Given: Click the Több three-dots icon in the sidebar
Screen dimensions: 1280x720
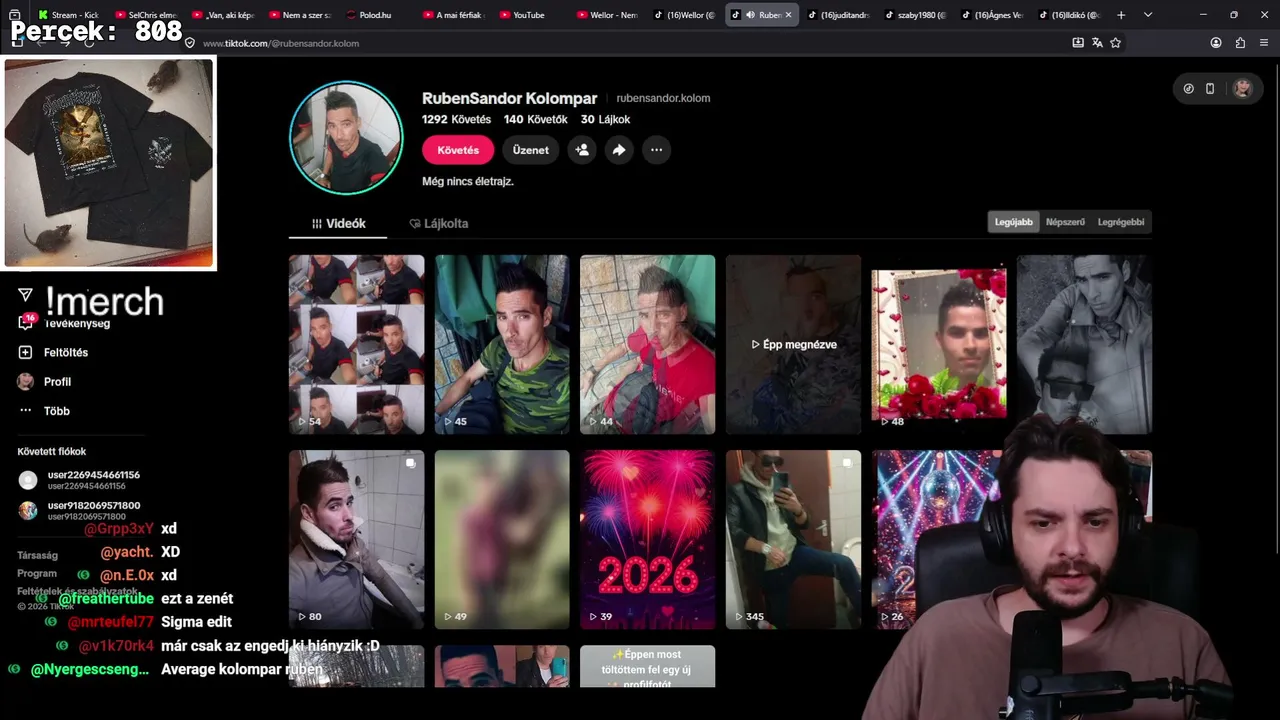Looking at the screenshot, I should [26, 411].
